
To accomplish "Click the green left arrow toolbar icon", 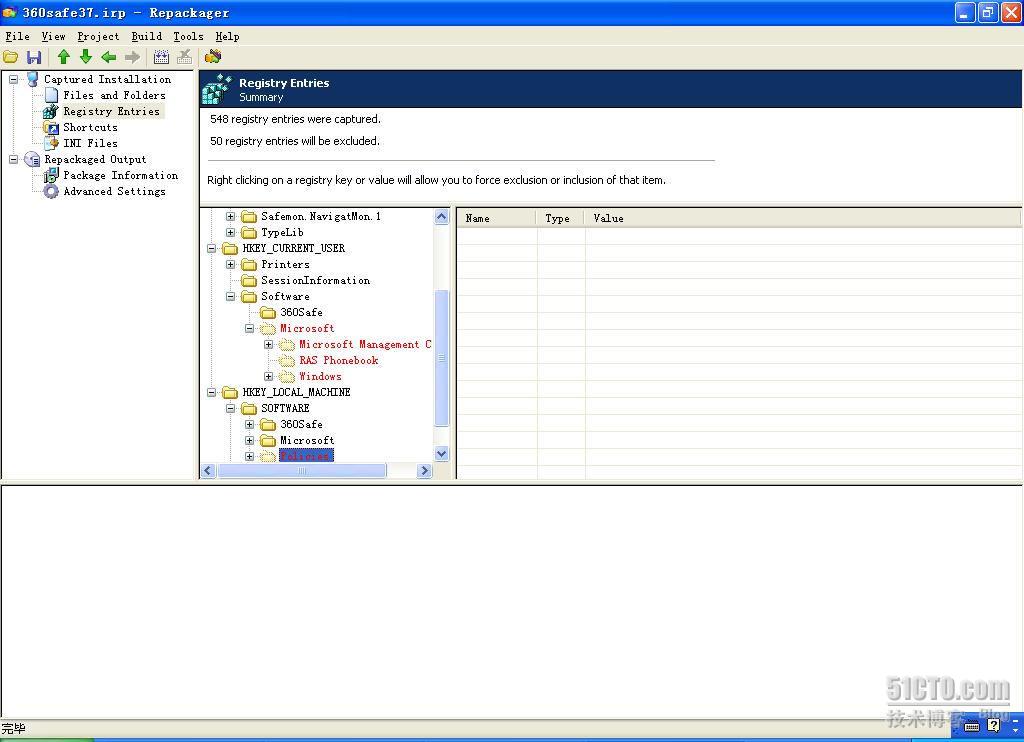I will pyautogui.click(x=109, y=57).
